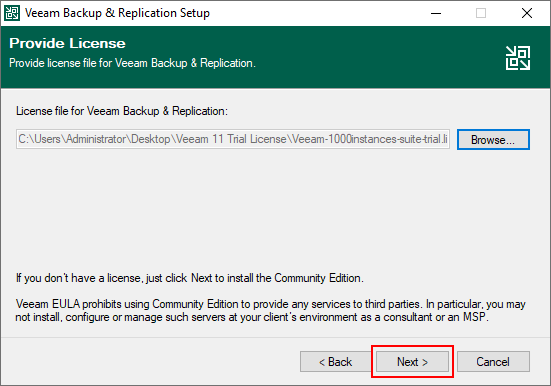551x386 pixels.
Task: Go to the next setup step
Action: coord(412,361)
